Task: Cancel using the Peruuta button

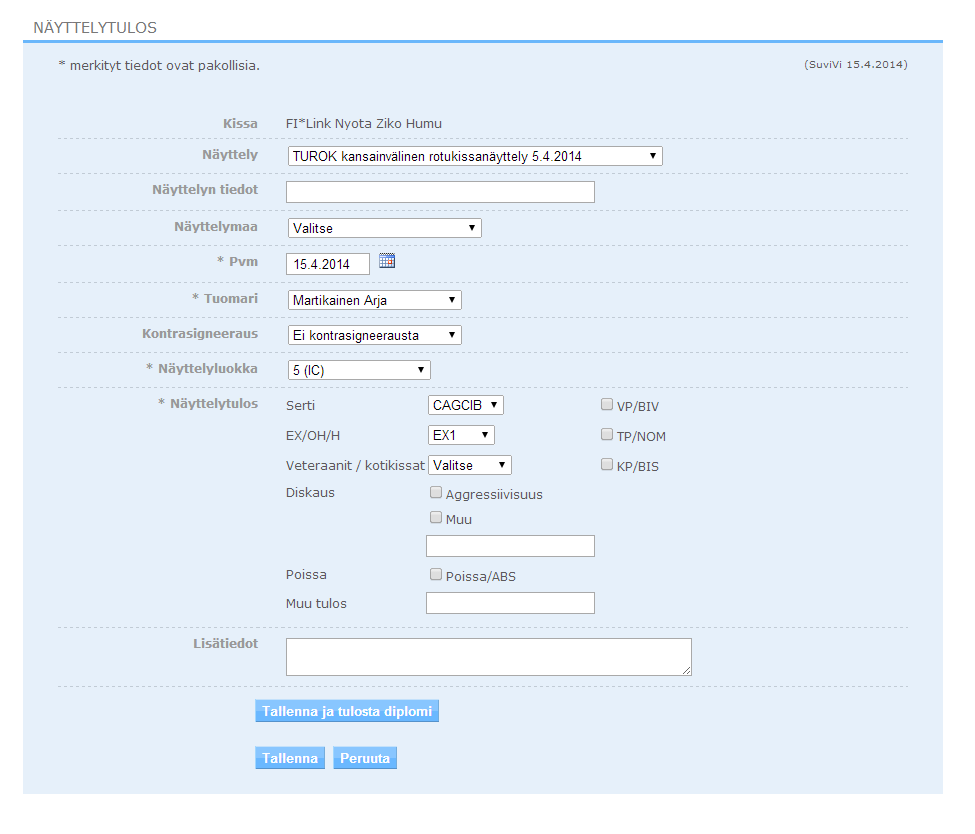Action: [365, 758]
